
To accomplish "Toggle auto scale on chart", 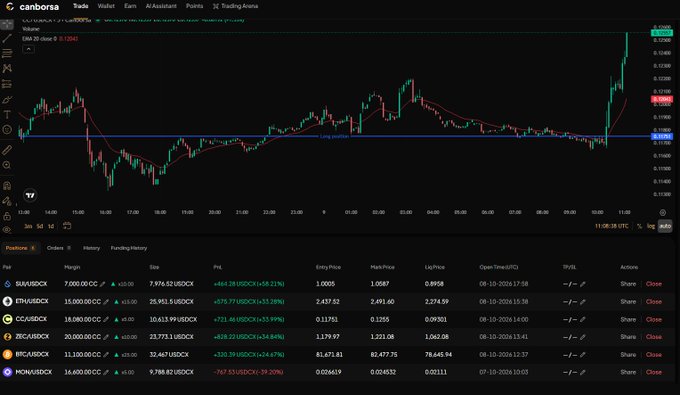I will tap(665, 226).
